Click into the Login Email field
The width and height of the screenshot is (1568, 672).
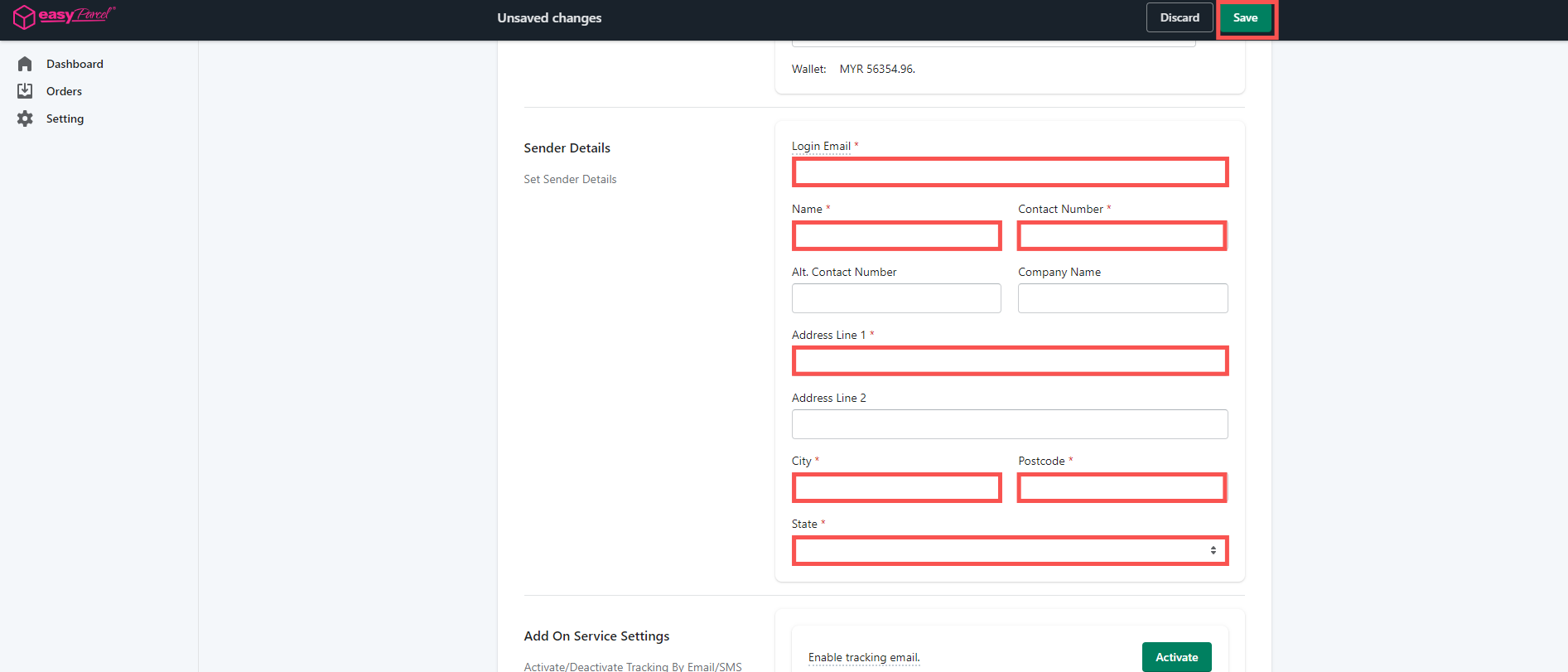click(x=1010, y=172)
